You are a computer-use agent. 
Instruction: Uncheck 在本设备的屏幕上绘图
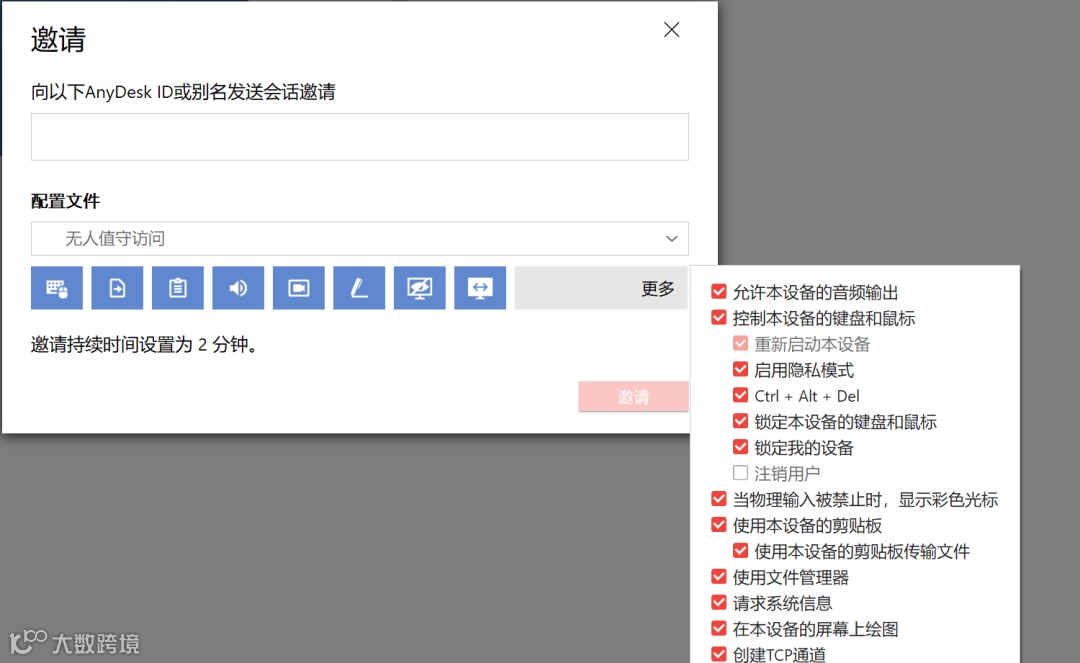tap(718, 629)
